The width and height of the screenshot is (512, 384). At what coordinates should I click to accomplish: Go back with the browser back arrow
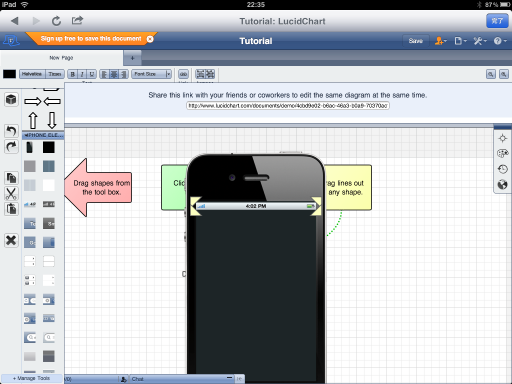[x=15, y=21]
